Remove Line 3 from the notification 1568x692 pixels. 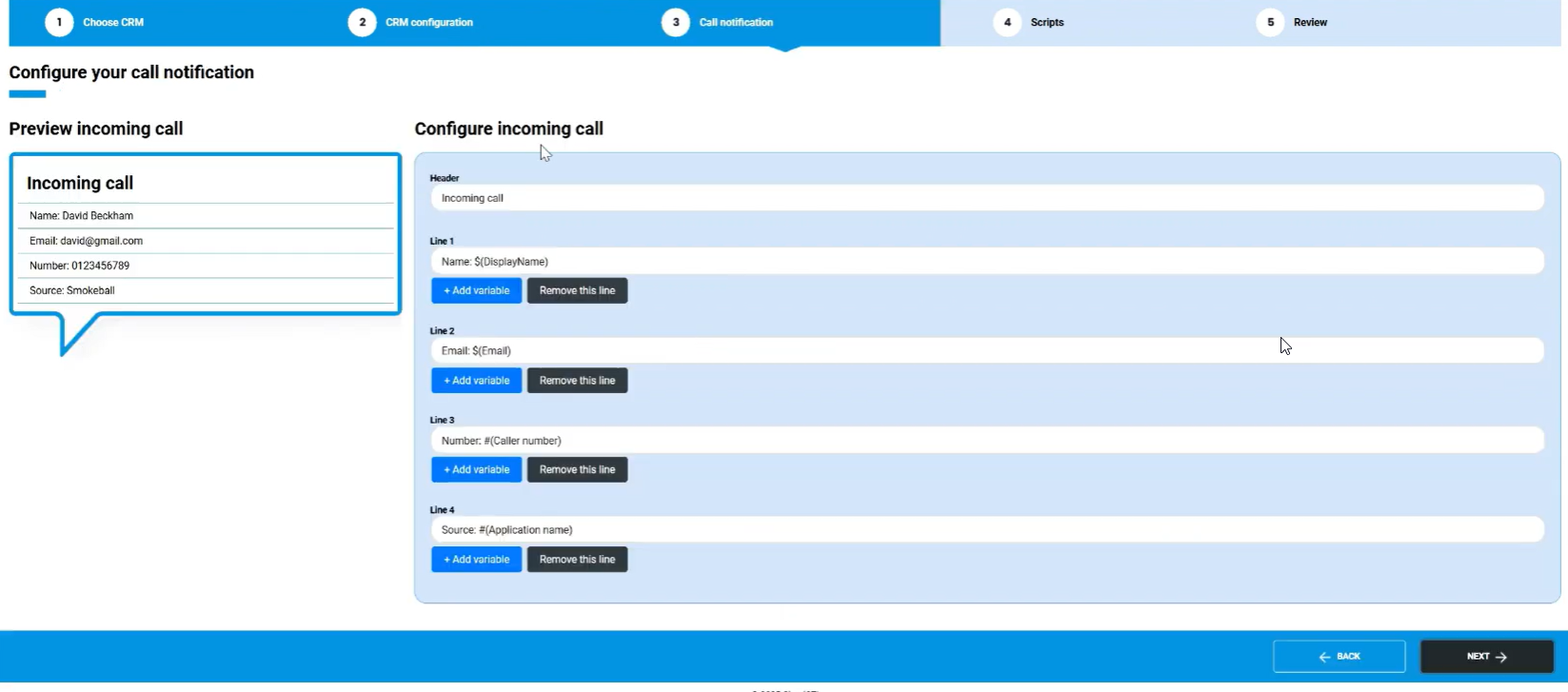pos(577,470)
